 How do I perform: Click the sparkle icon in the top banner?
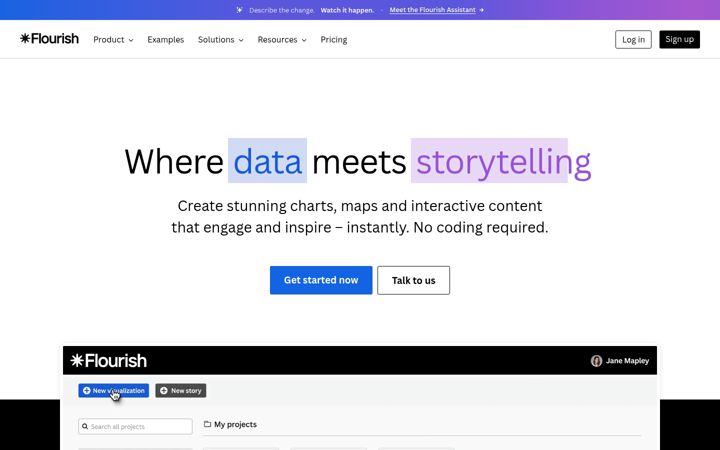point(239,10)
